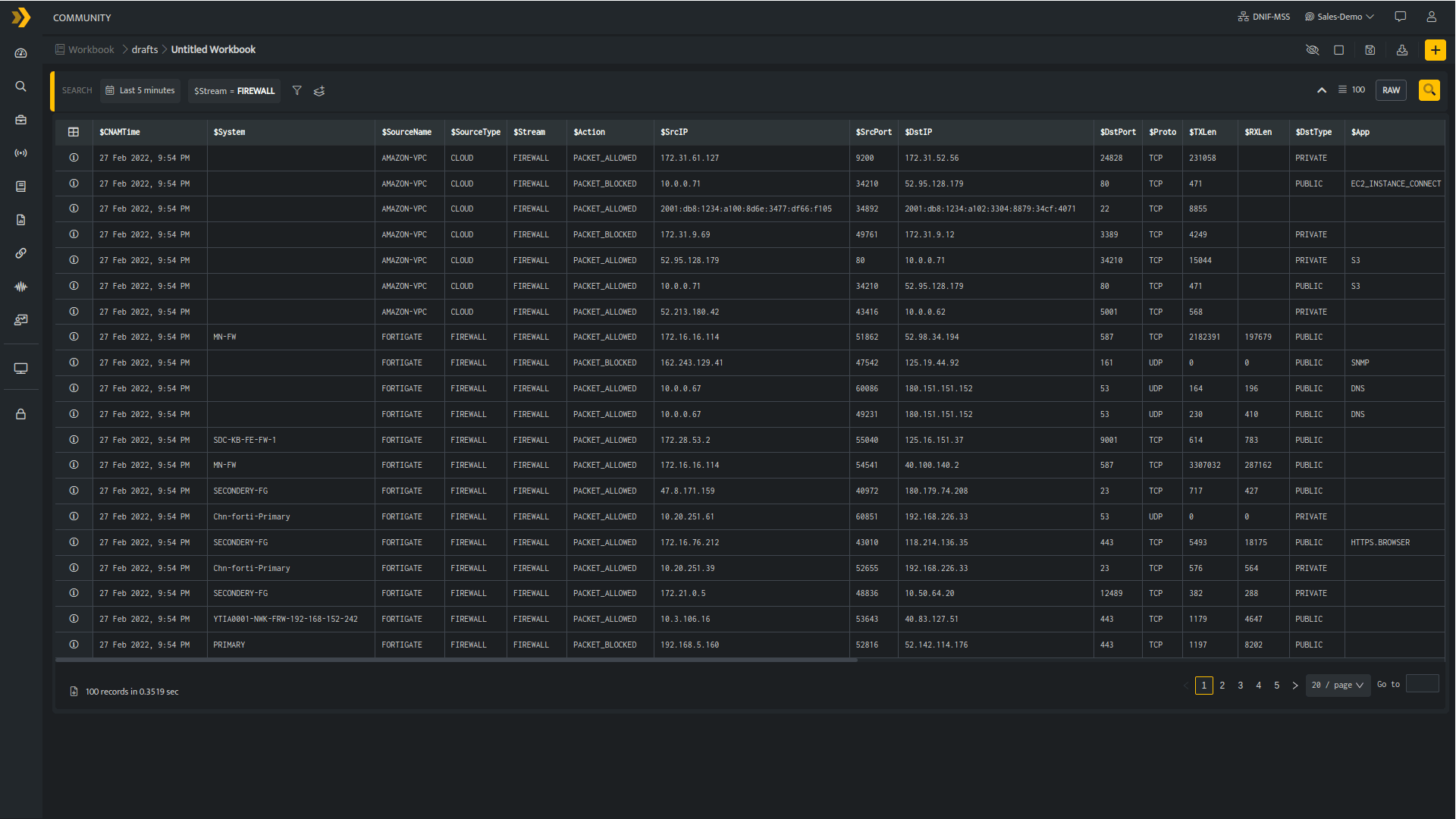Toggle RAW view mode
1456x819 pixels.
pos(1391,90)
